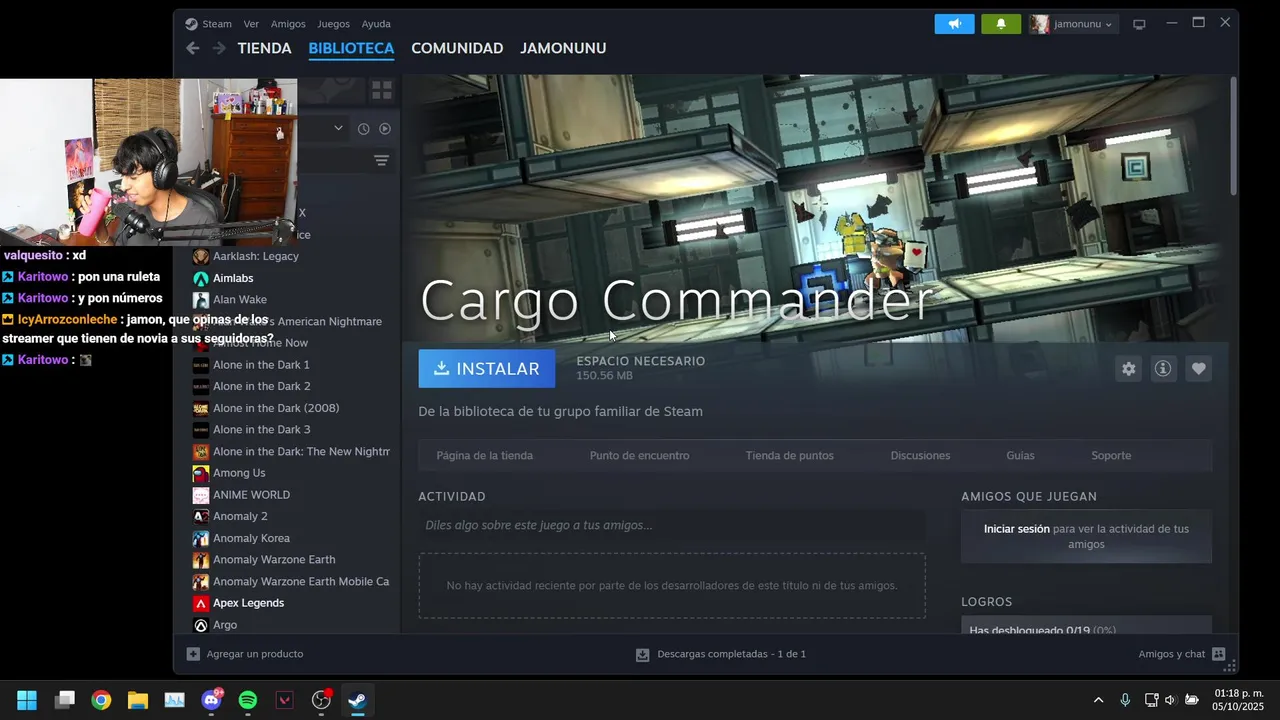The width and height of the screenshot is (1280, 720).
Task: Click the Apex Legends game icon
Action: [201, 603]
